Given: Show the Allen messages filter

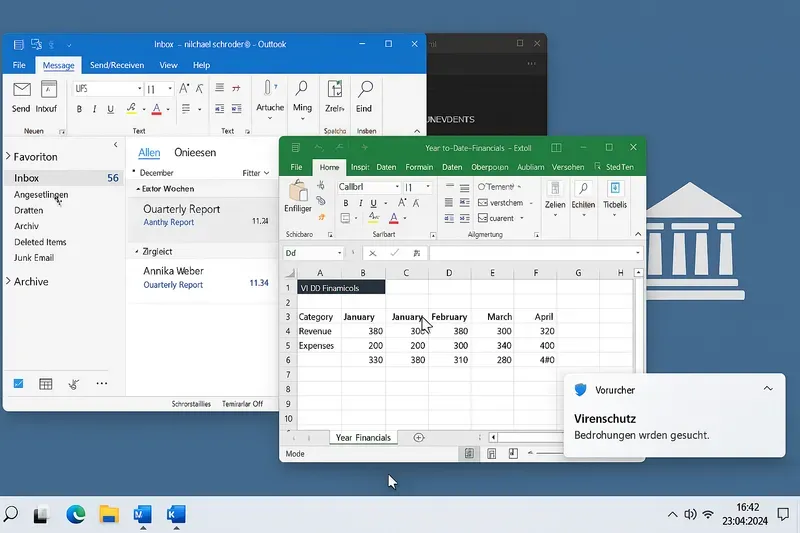Looking at the screenshot, I should tap(149, 153).
